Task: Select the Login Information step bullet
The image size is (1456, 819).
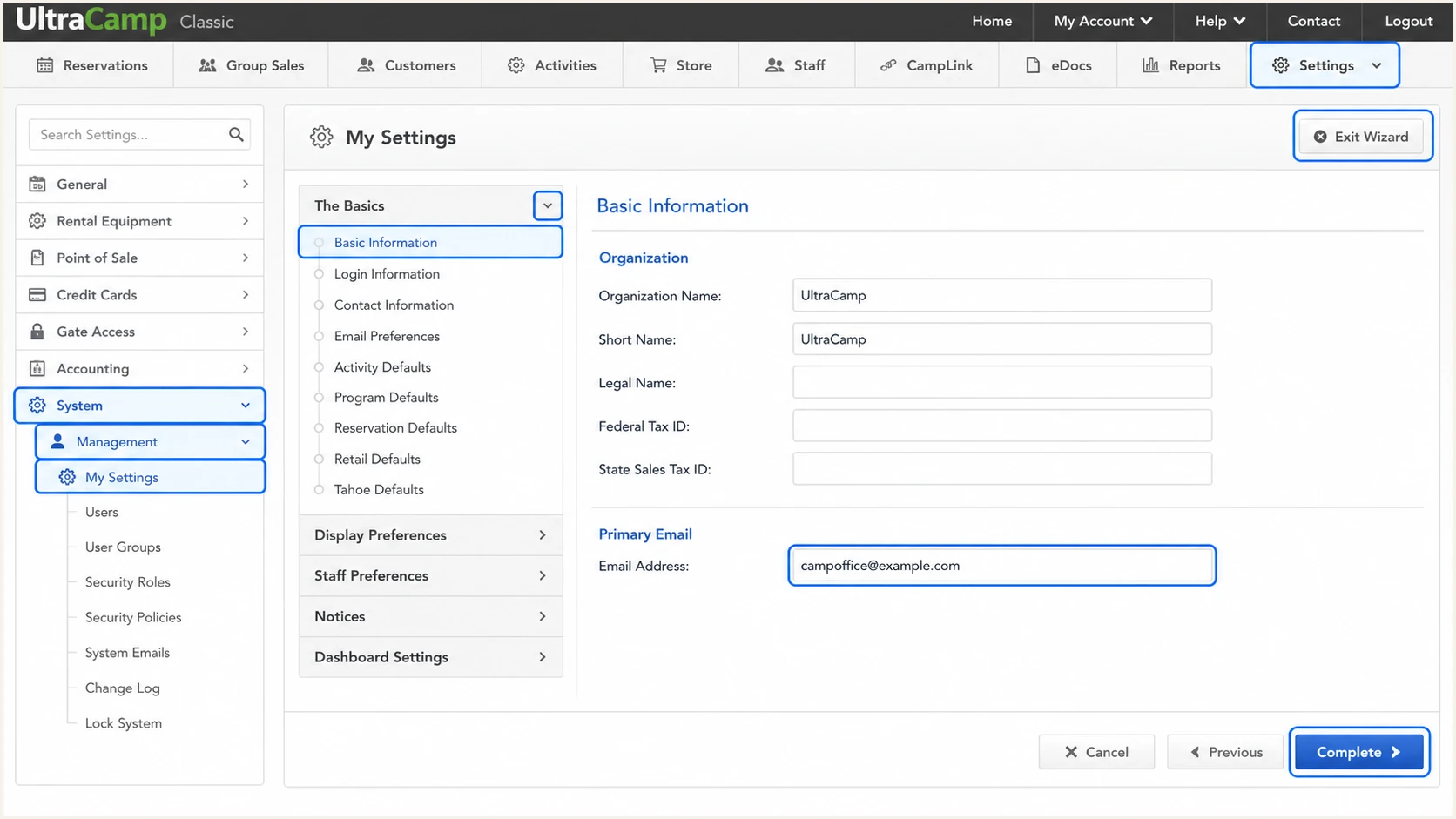Action: pyautogui.click(x=319, y=273)
